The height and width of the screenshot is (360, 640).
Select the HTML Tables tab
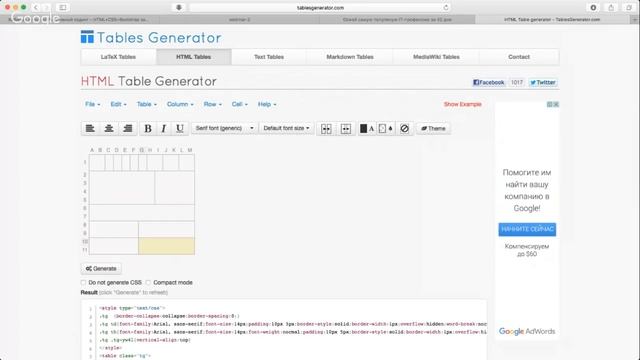point(193,57)
